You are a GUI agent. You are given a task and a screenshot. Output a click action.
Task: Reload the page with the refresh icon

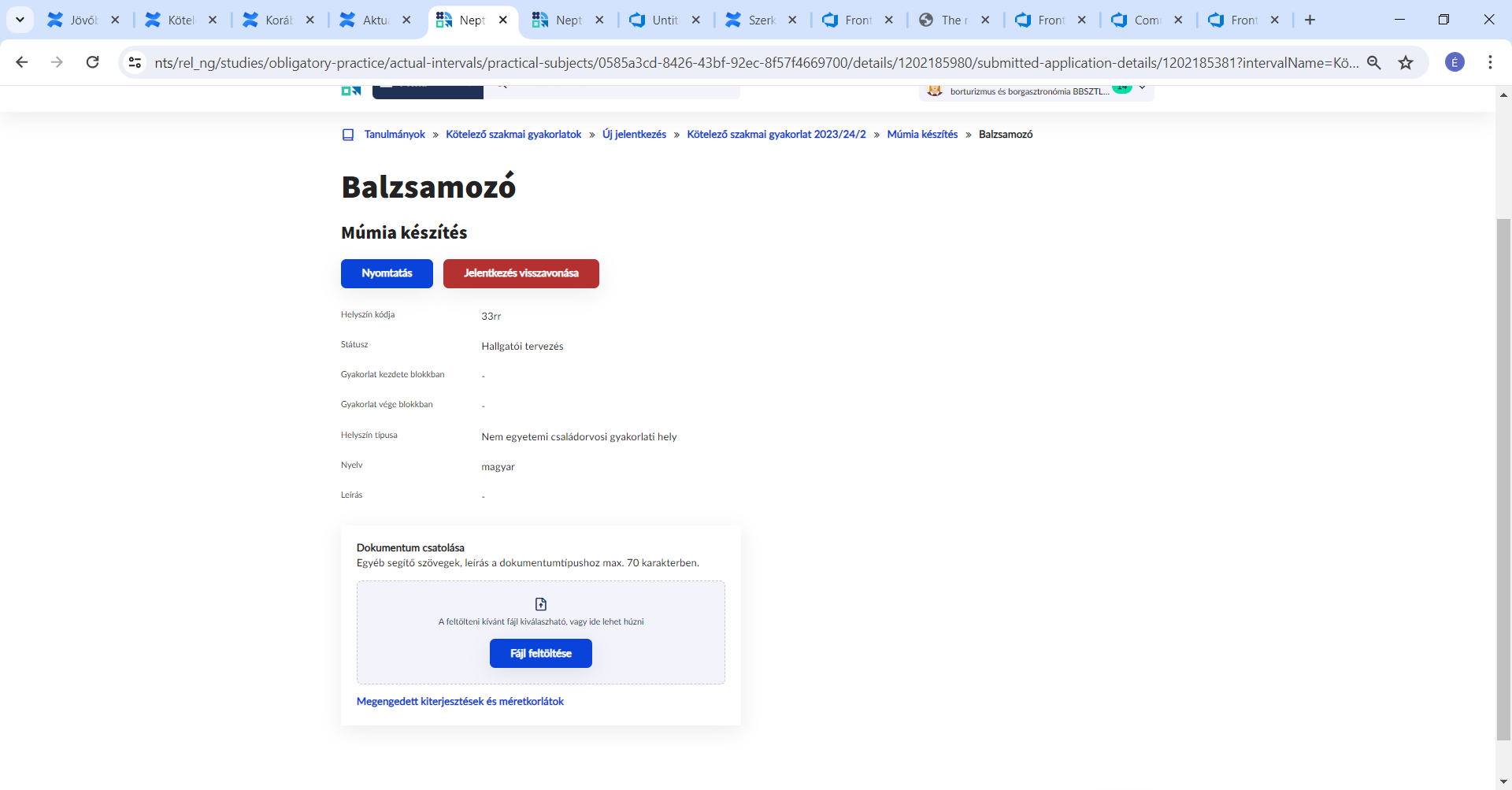(x=92, y=62)
